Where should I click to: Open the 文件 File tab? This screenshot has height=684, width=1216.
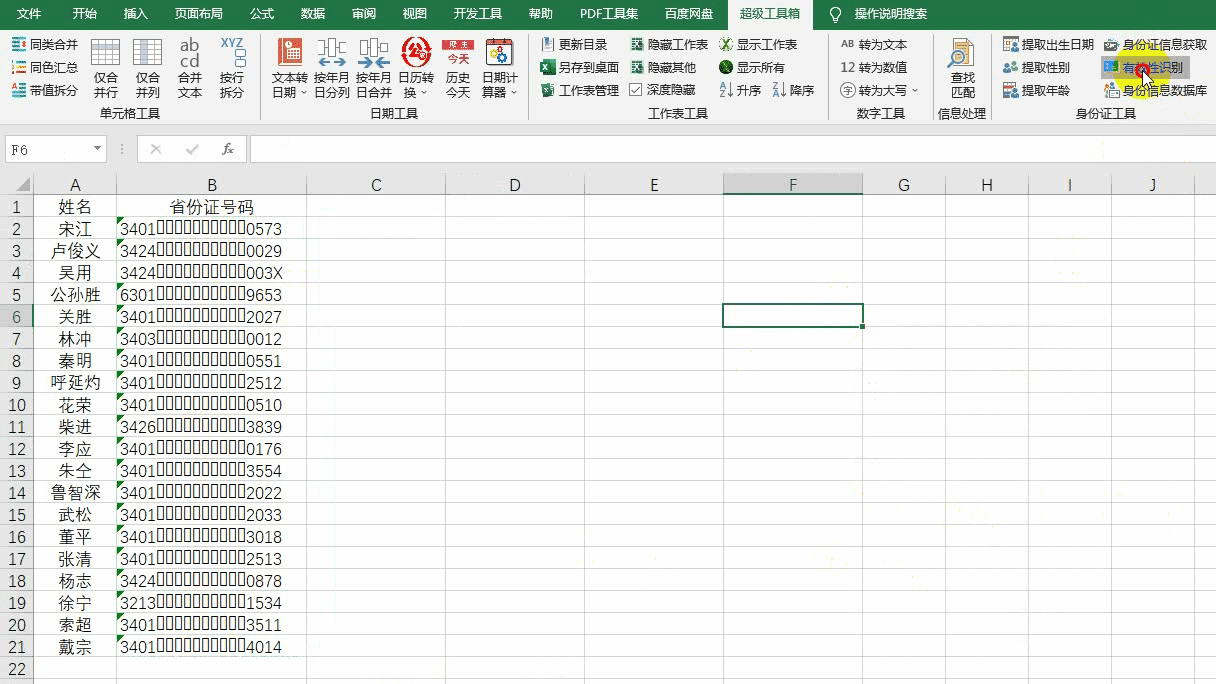click(x=29, y=14)
